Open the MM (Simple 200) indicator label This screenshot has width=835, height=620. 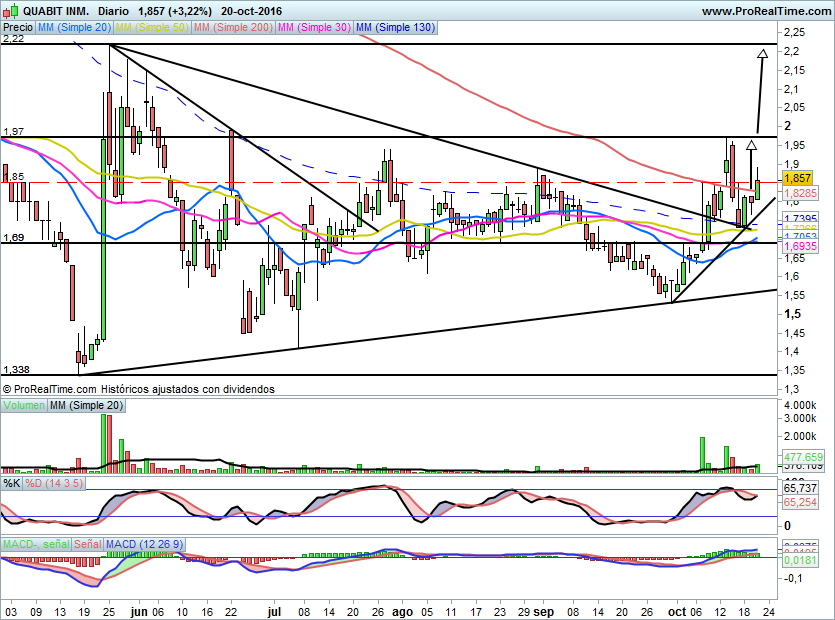point(233,28)
